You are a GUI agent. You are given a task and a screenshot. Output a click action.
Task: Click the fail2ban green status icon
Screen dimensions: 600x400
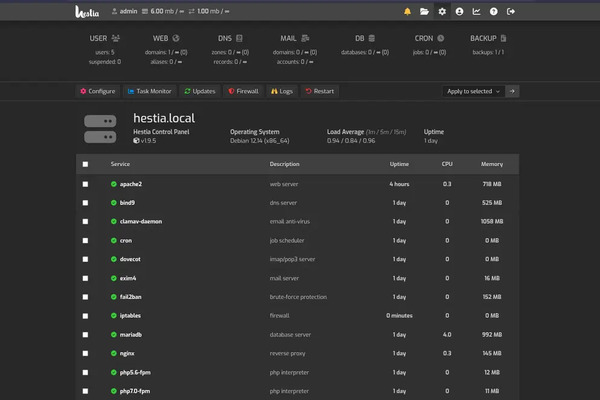click(114, 297)
